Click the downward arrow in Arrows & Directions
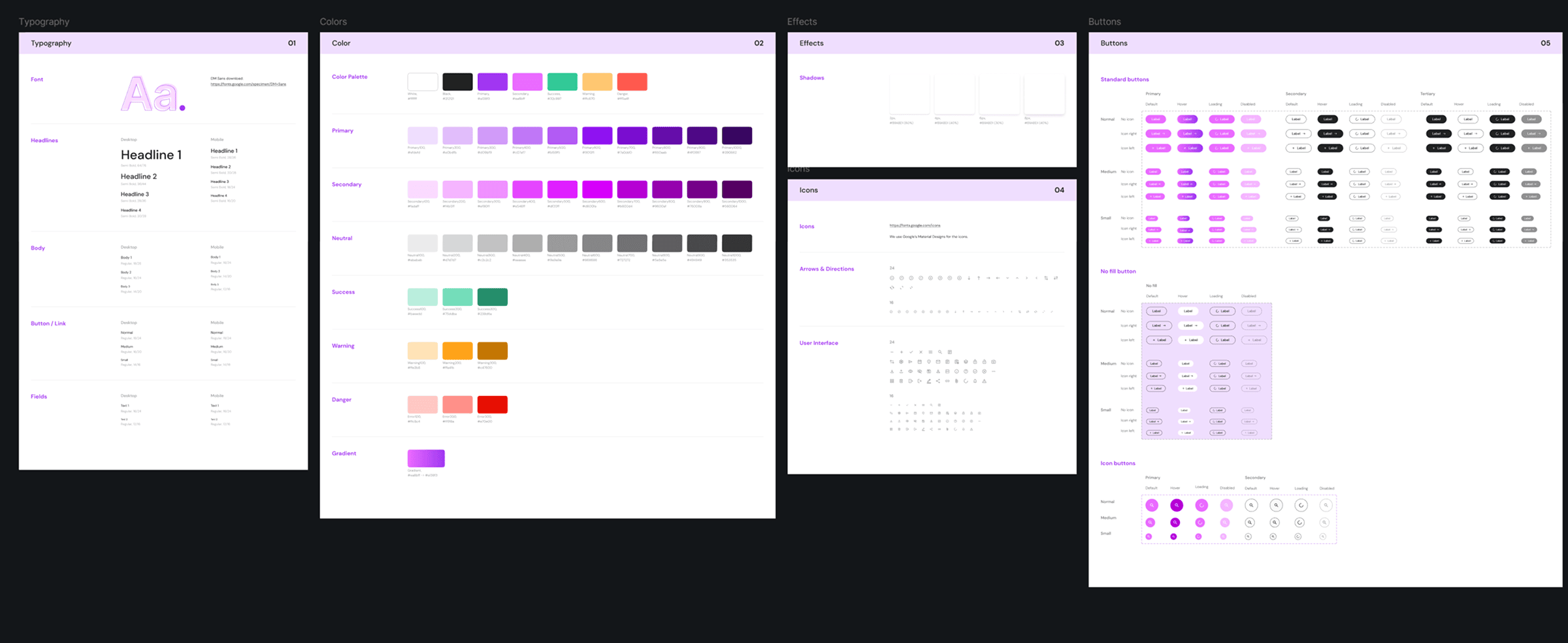Screen dimensions: 1568x643 (x=969, y=278)
